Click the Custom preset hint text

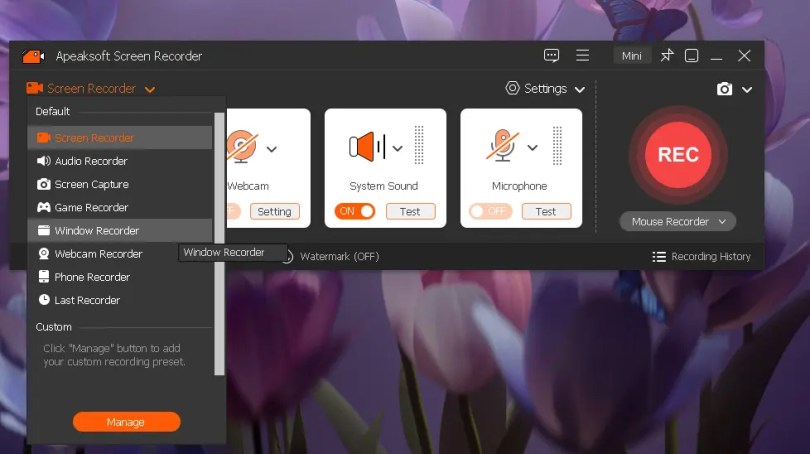tap(114, 355)
